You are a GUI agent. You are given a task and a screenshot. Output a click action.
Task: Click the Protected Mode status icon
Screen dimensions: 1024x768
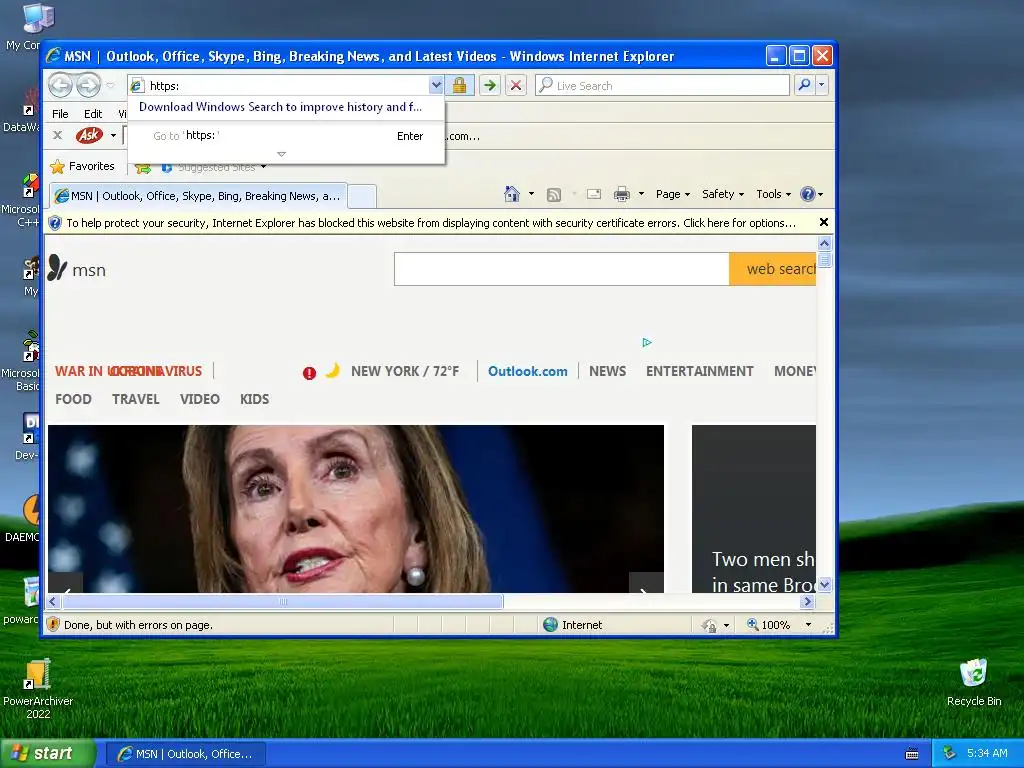(709, 625)
